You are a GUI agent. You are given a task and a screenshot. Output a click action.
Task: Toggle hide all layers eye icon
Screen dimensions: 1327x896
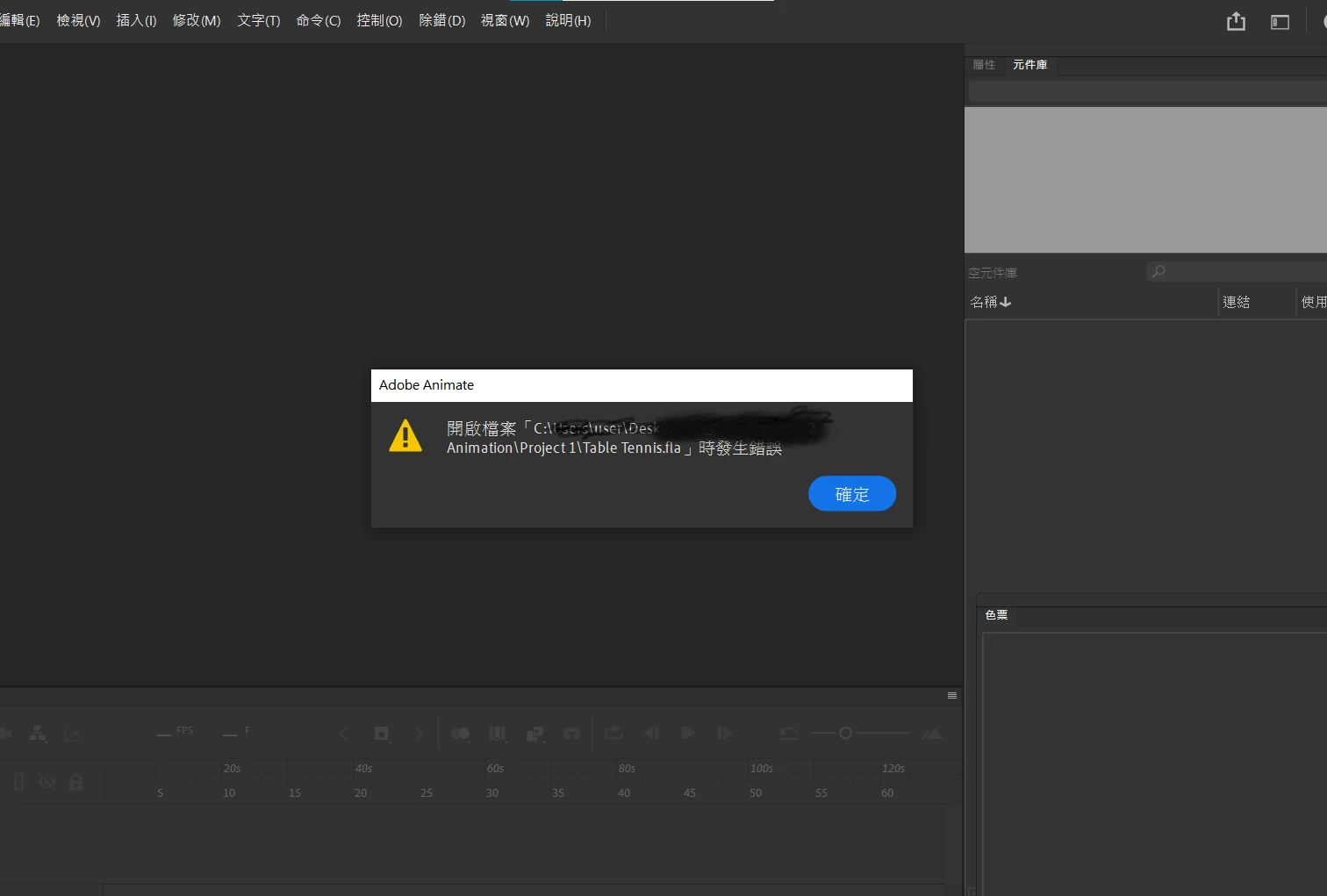coord(47,782)
